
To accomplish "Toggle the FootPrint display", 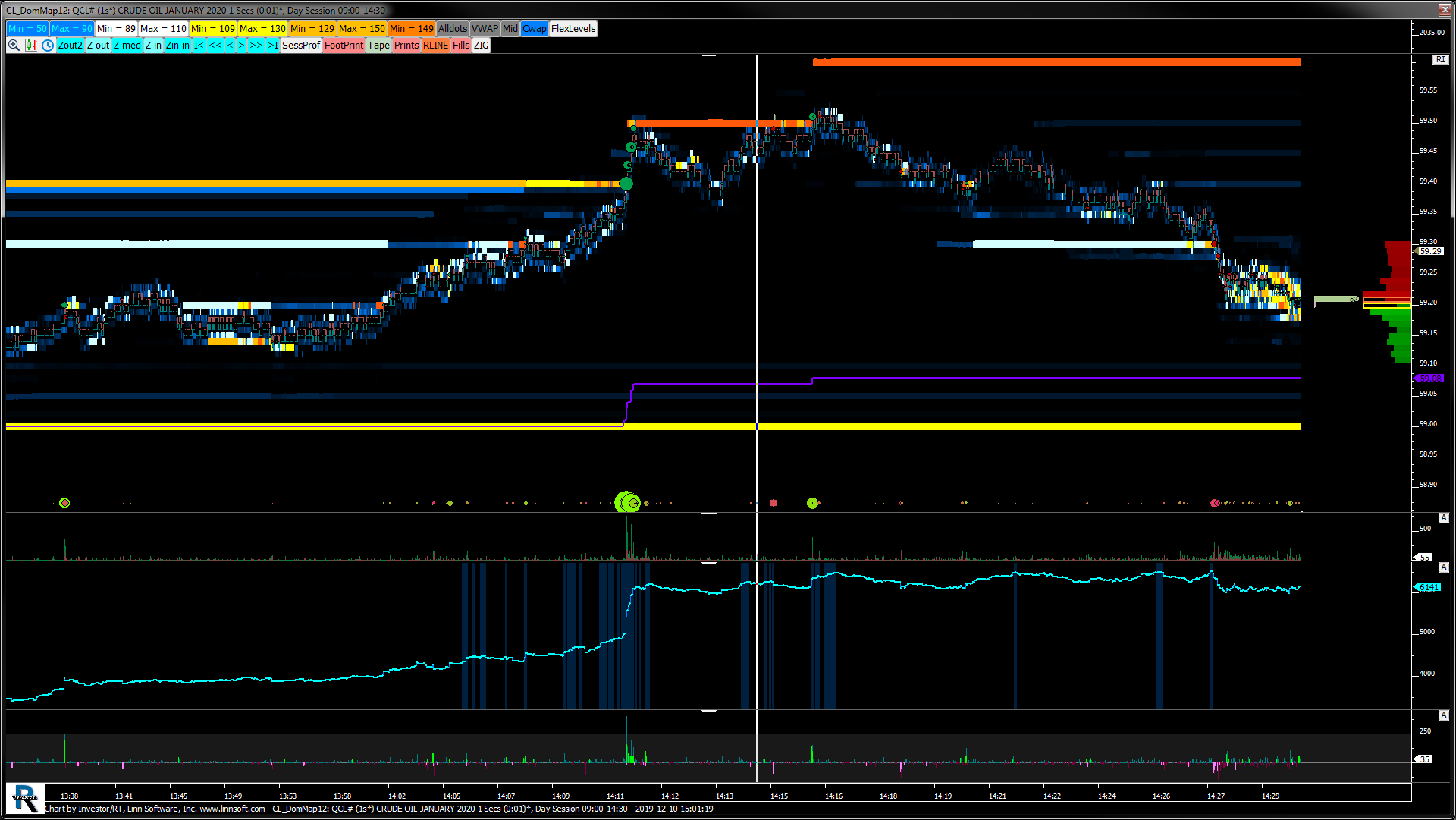I will point(344,46).
